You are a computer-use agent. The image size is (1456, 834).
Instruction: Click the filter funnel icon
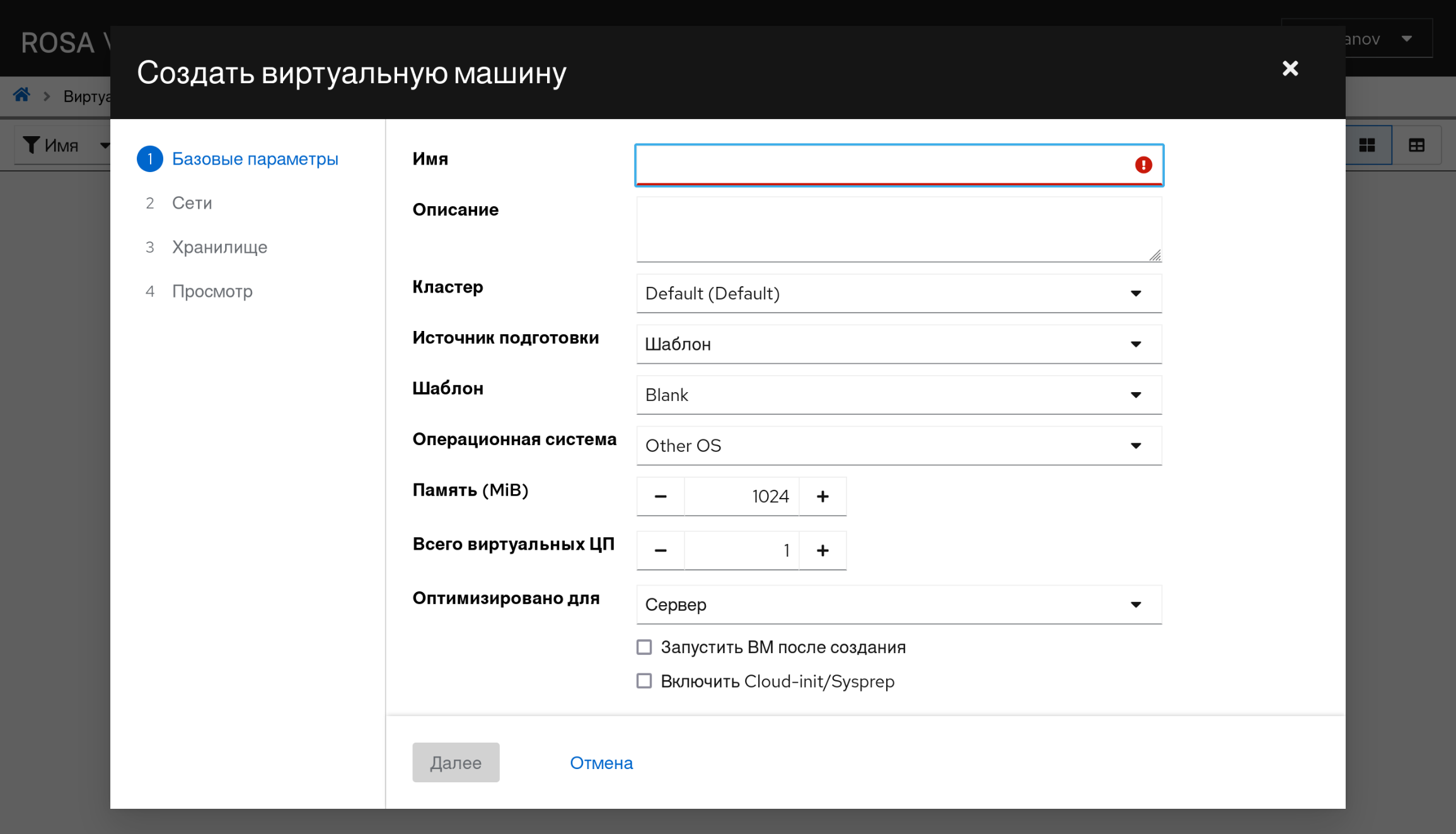click(30, 146)
